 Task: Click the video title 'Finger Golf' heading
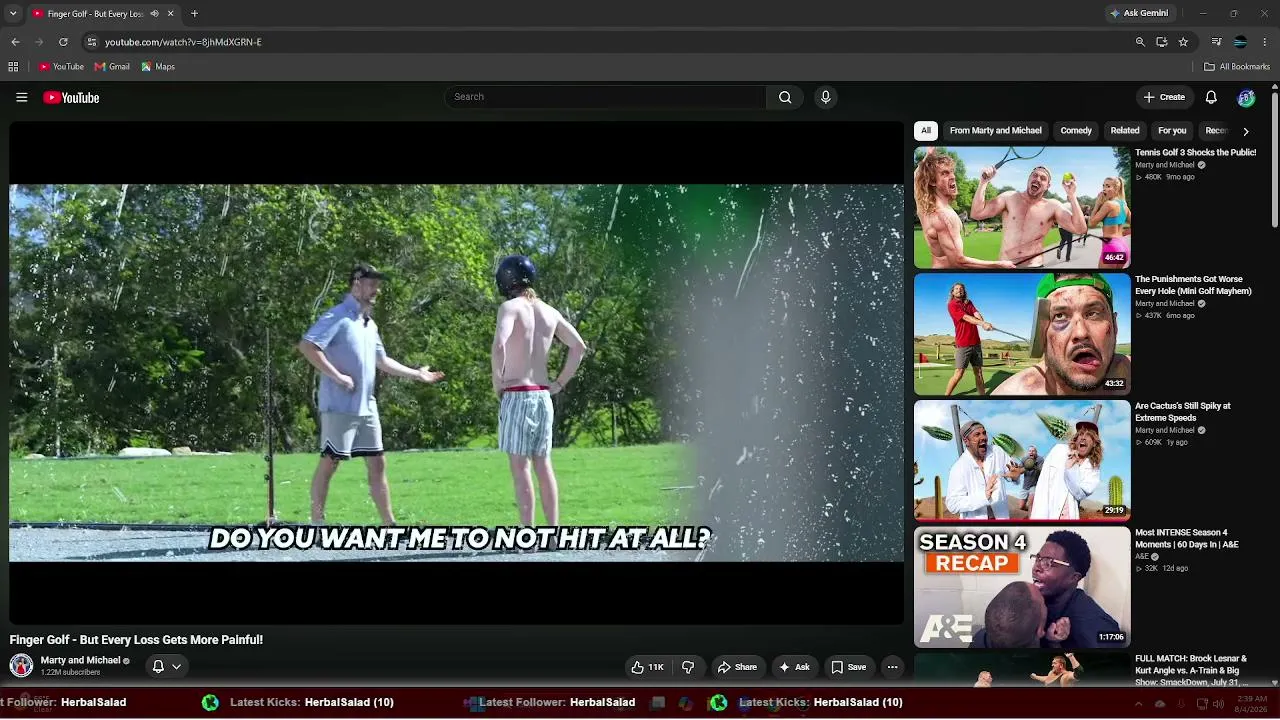pos(136,640)
